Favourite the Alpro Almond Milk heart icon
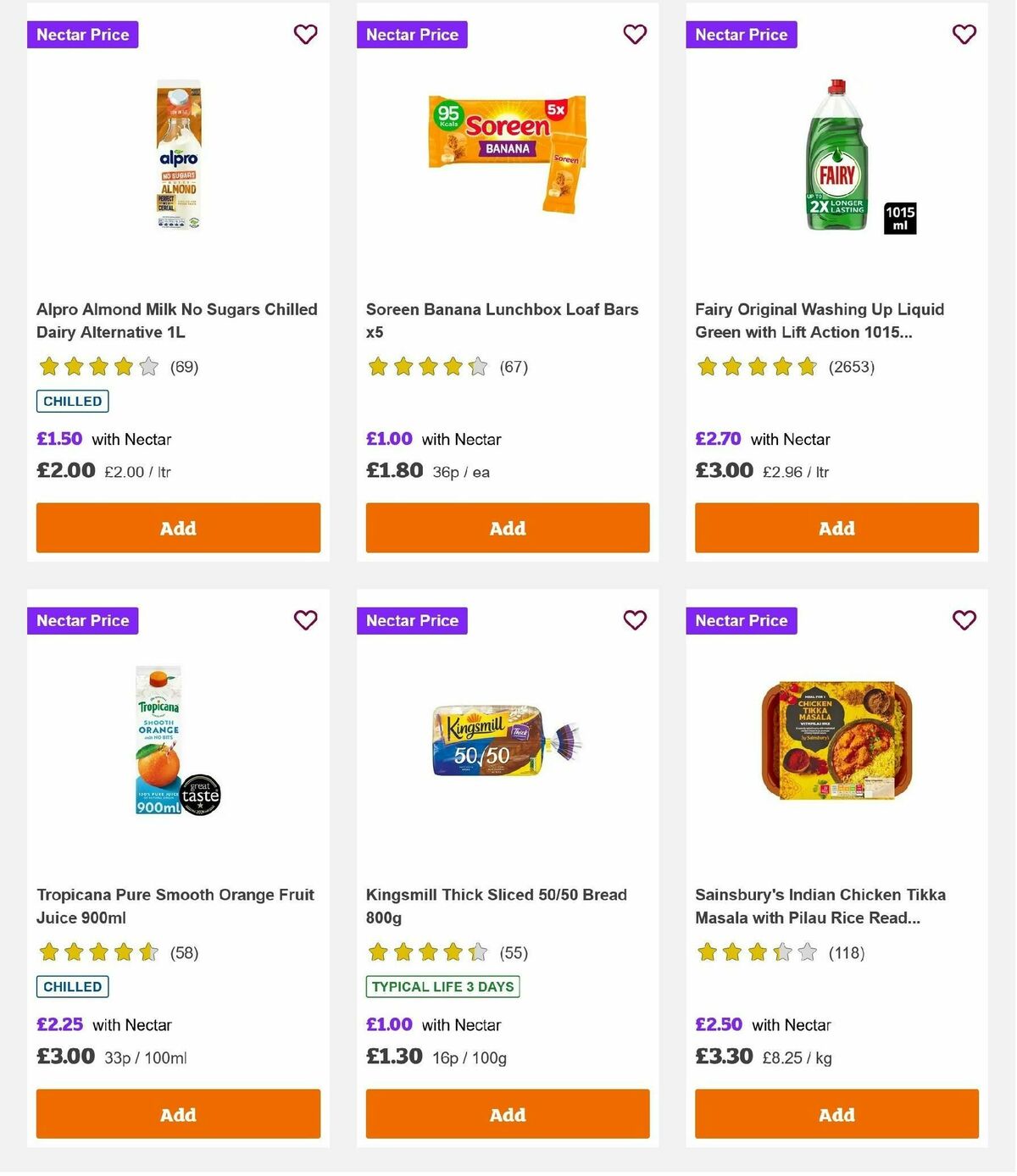1017x1176 pixels. pyautogui.click(x=305, y=35)
